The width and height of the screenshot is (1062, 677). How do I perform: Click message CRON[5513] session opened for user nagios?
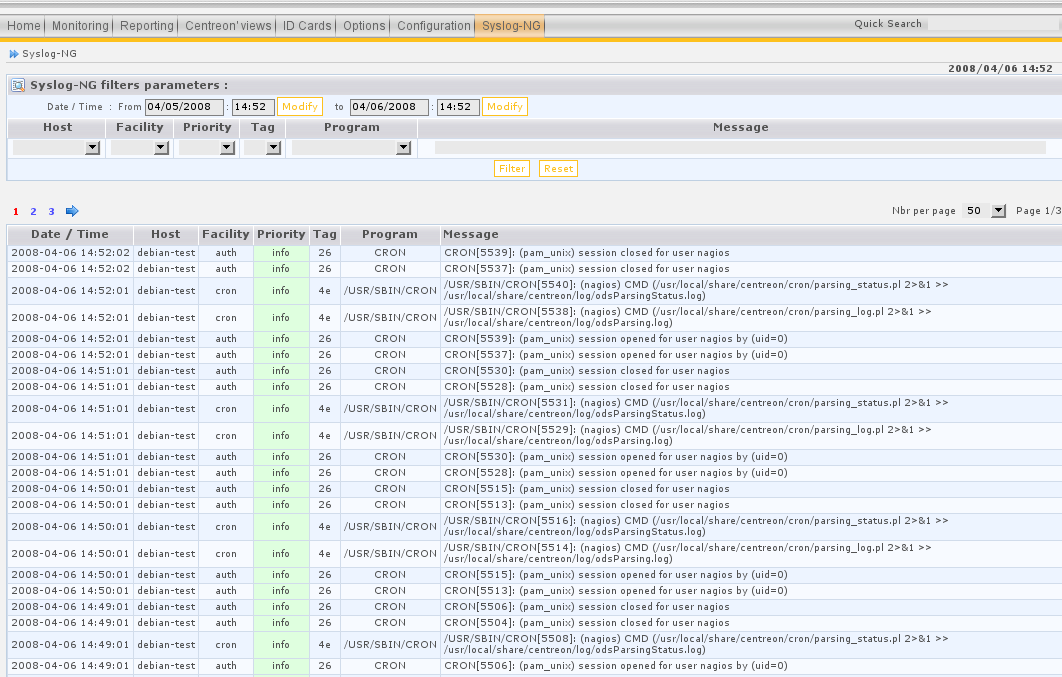616,591
